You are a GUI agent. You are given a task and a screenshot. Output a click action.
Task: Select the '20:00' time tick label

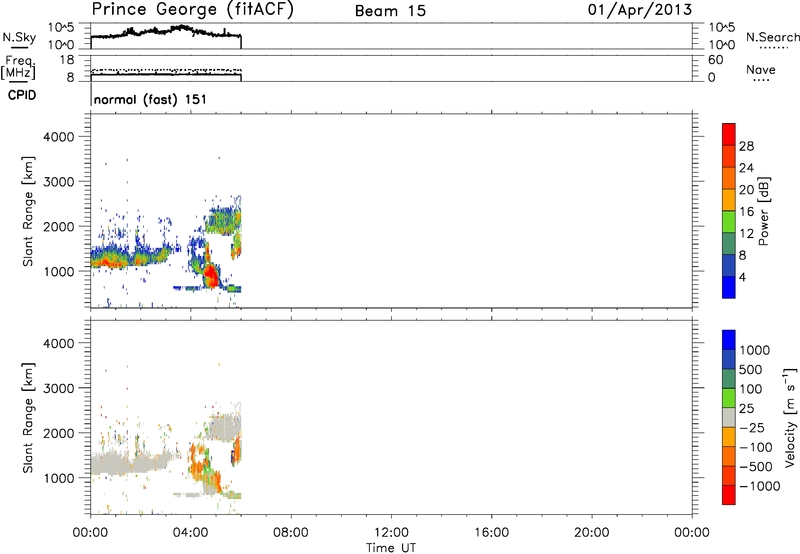coord(592,533)
